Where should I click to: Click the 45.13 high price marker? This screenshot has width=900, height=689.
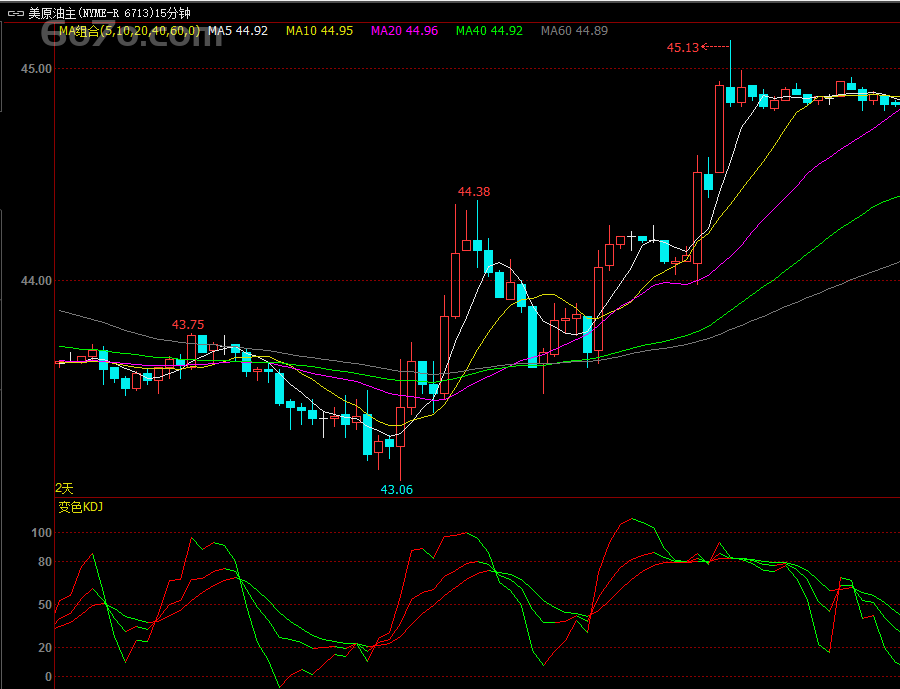pyautogui.click(x=683, y=47)
